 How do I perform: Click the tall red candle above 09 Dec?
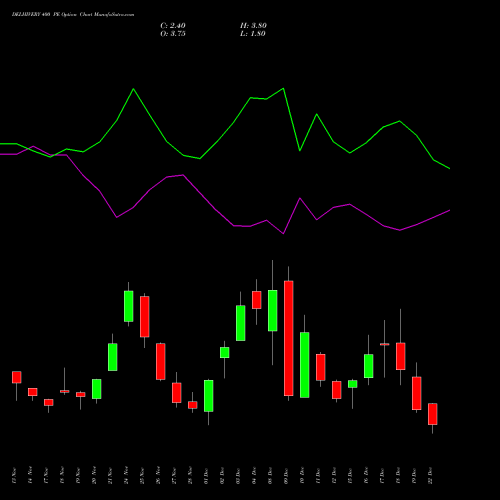(x=289, y=338)
